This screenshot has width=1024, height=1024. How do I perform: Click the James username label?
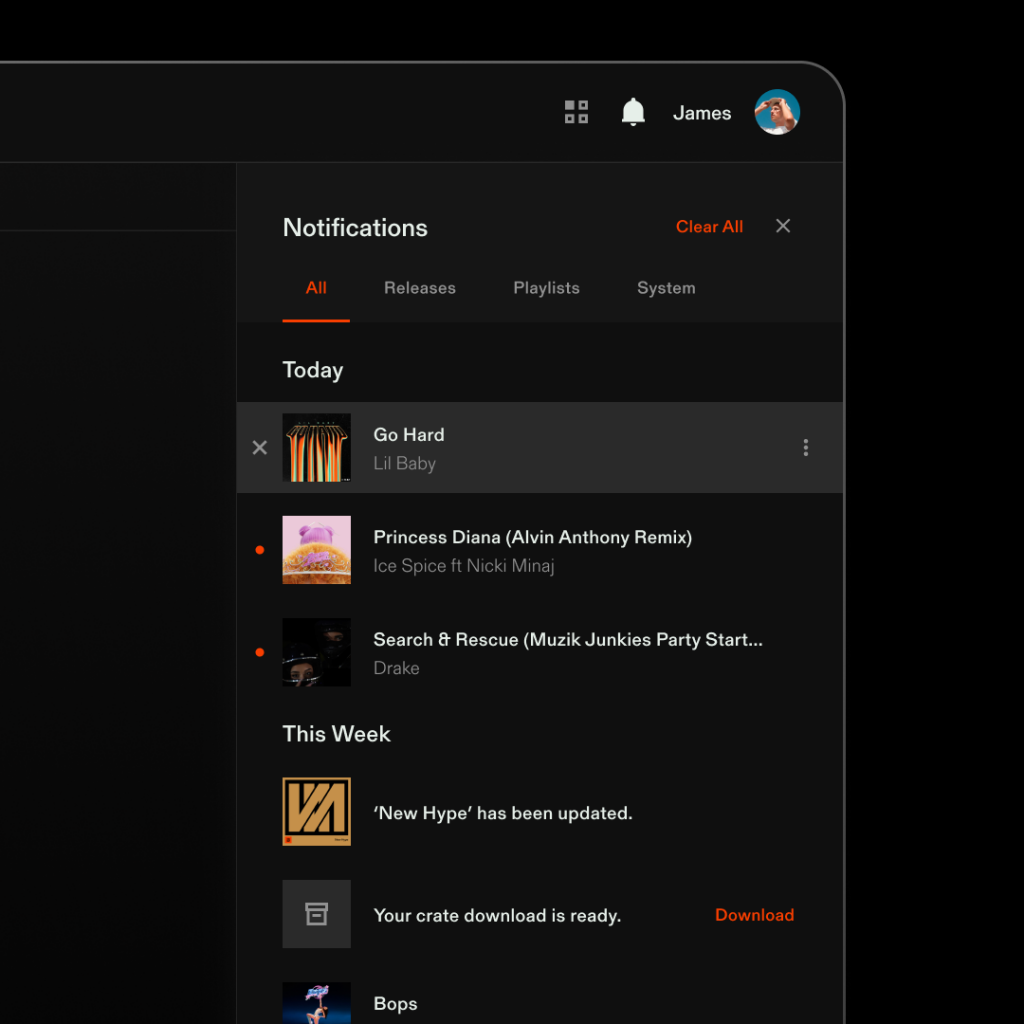coord(702,113)
